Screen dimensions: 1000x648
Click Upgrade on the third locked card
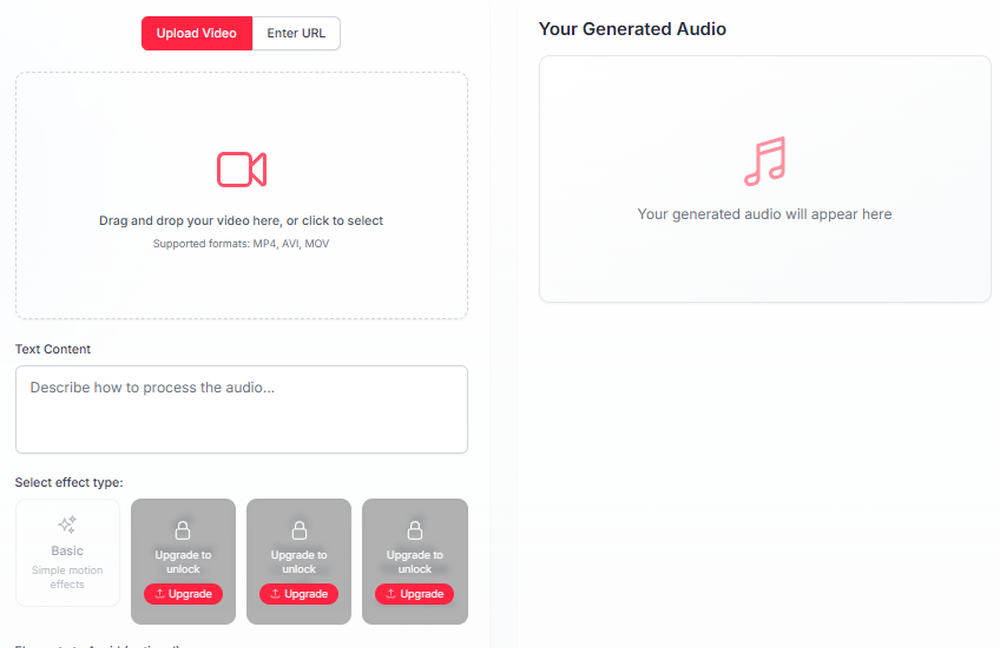tap(415, 594)
